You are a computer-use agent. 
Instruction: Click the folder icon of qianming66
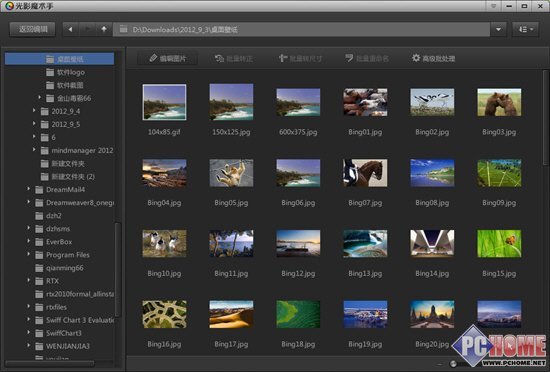coord(39,268)
